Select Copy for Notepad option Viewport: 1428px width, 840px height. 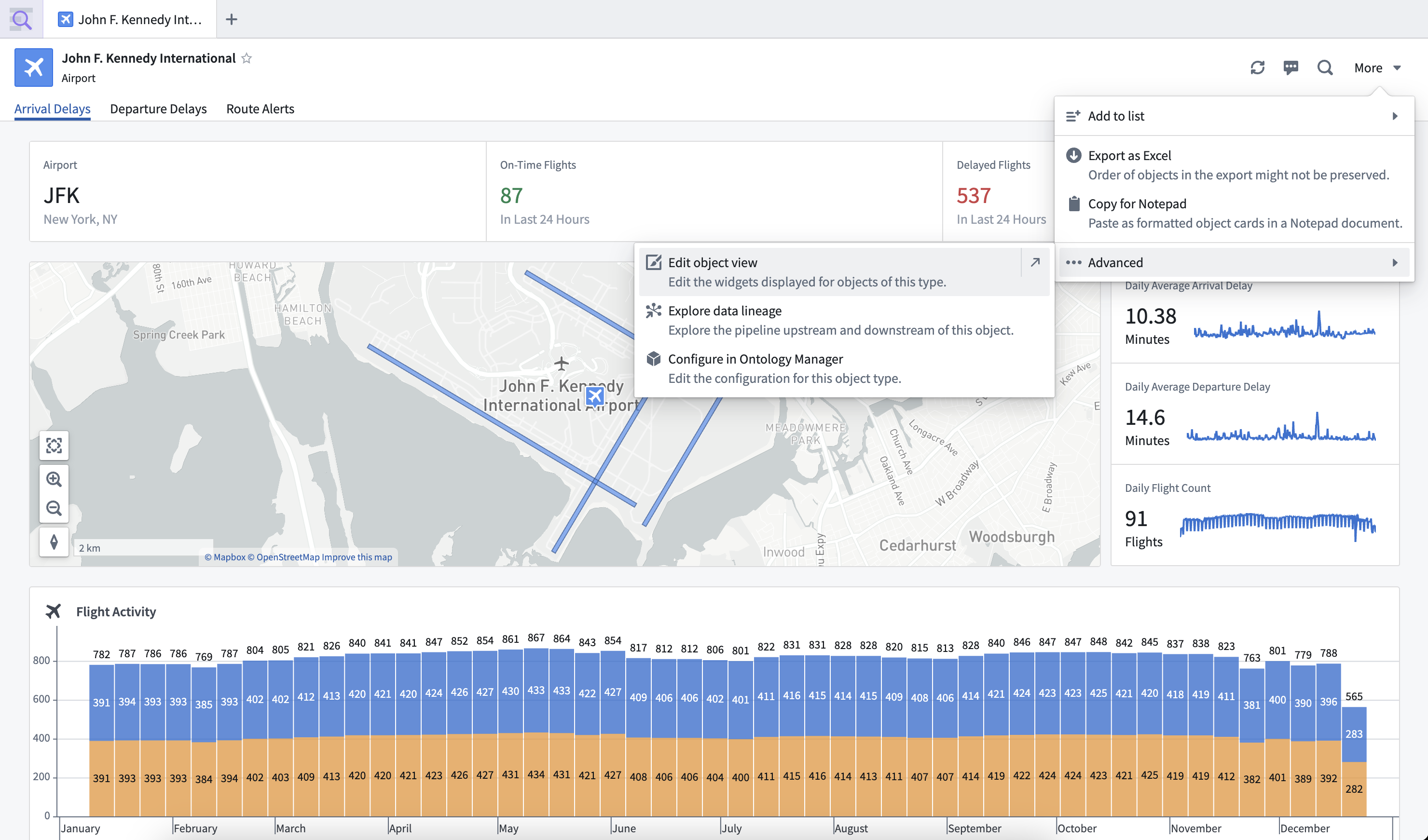pos(1234,213)
